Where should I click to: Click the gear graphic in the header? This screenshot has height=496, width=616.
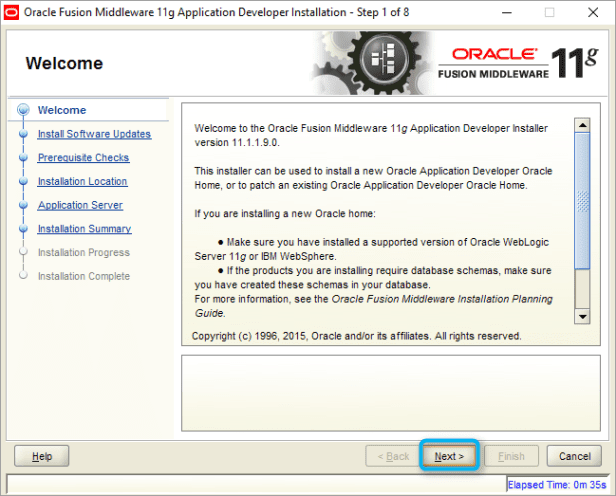pyautogui.click(x=373, y=63)
